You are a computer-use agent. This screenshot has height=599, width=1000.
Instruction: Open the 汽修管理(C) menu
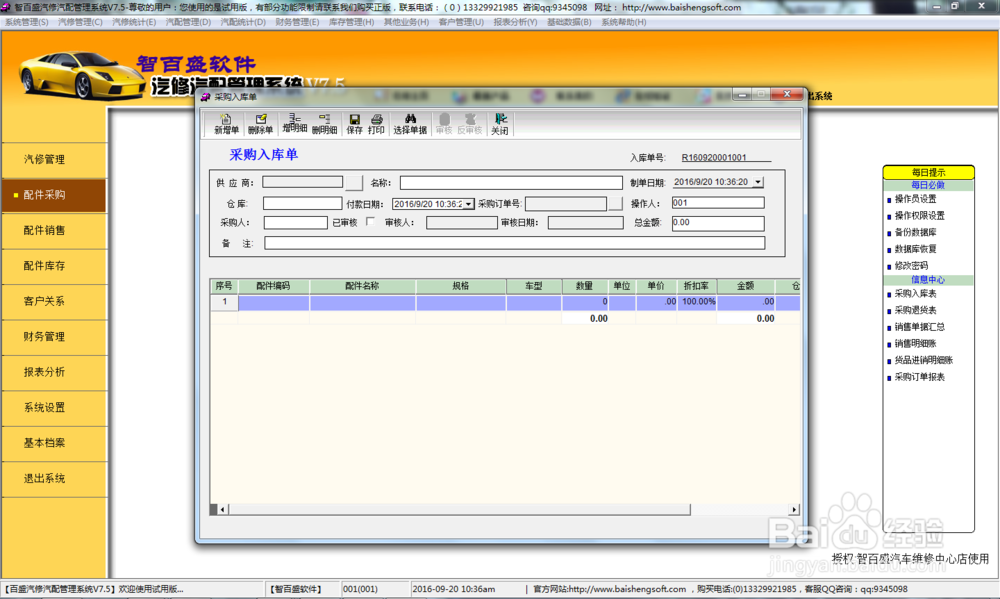[80, 22]
